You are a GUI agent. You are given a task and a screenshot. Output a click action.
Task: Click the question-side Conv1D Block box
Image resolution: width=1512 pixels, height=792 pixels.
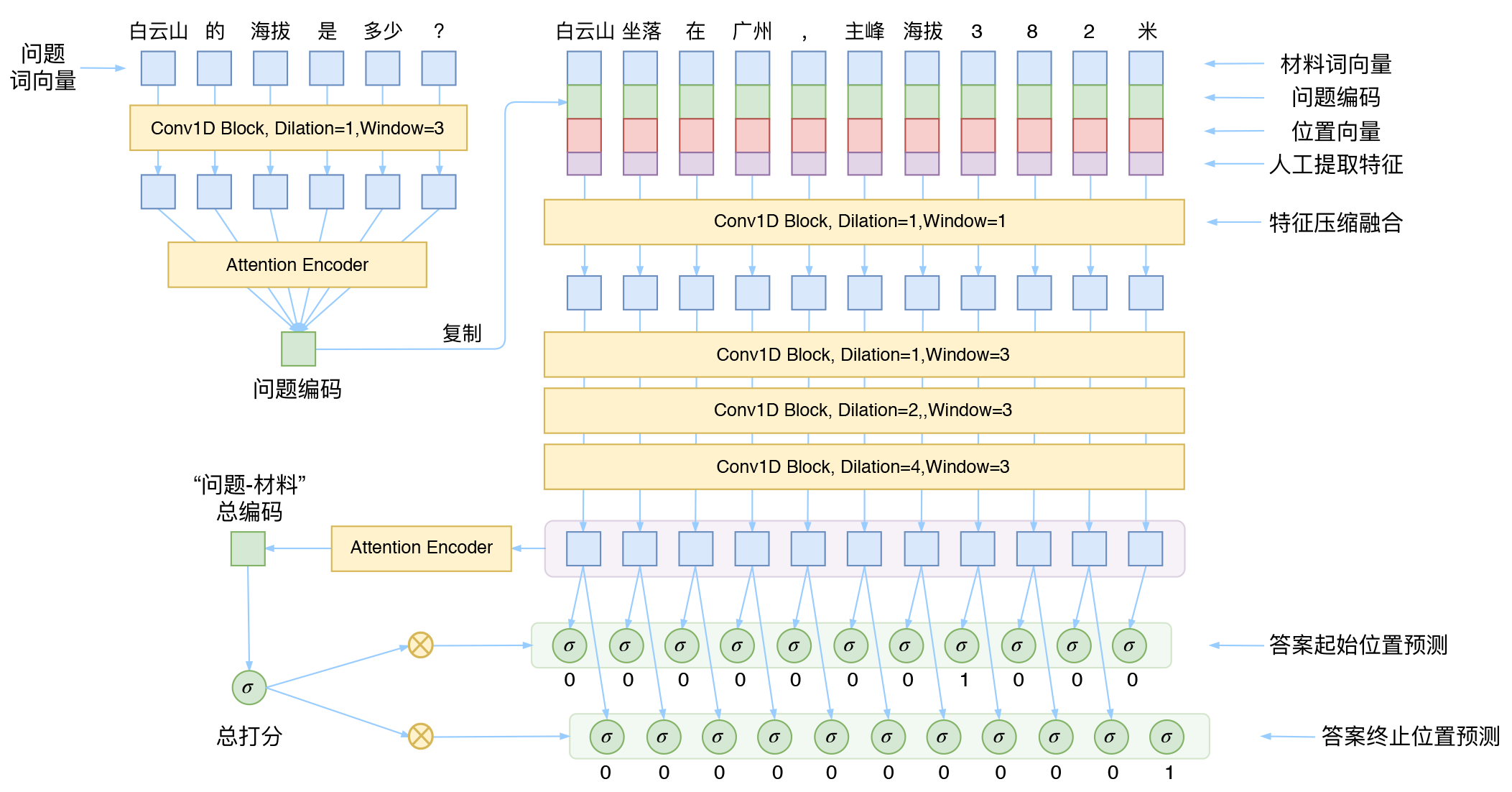pos(297,128)
